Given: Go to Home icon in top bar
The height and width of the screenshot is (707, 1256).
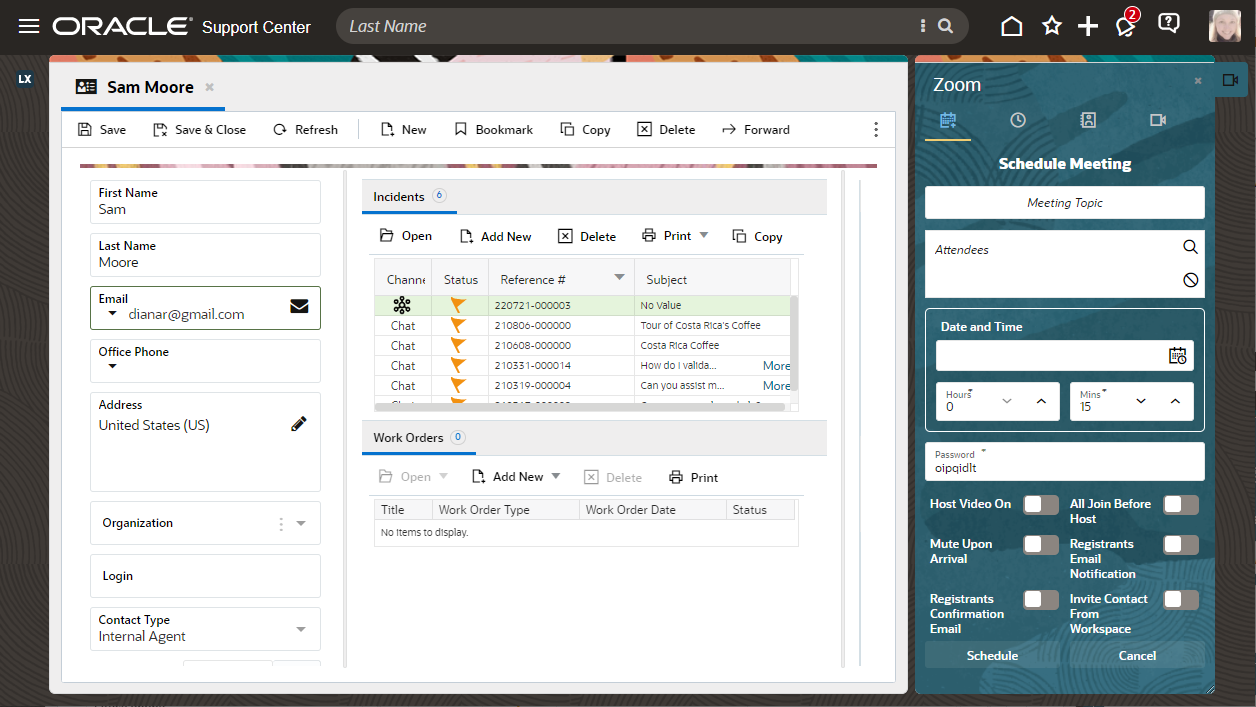Looking at the screenshot, I should click(x=1012, y=26).
